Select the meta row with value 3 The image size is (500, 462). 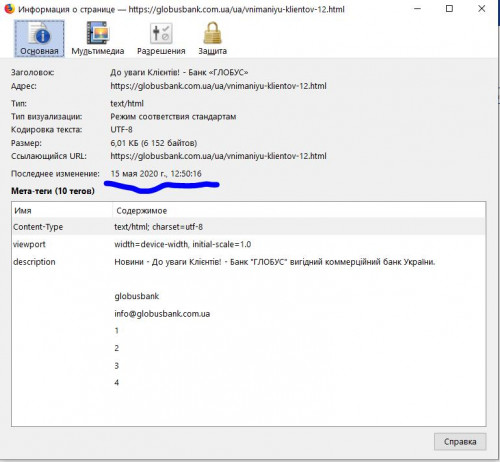coord(248,366)
